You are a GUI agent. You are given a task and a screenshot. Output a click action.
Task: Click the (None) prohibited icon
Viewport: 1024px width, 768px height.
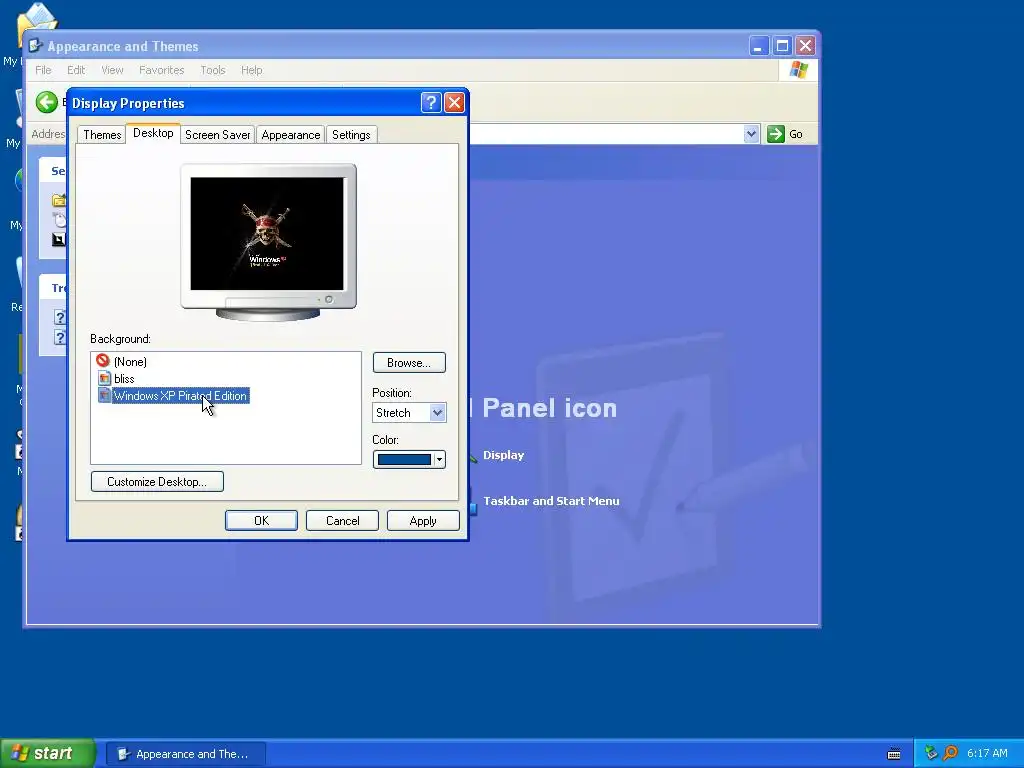pos(103,360)
